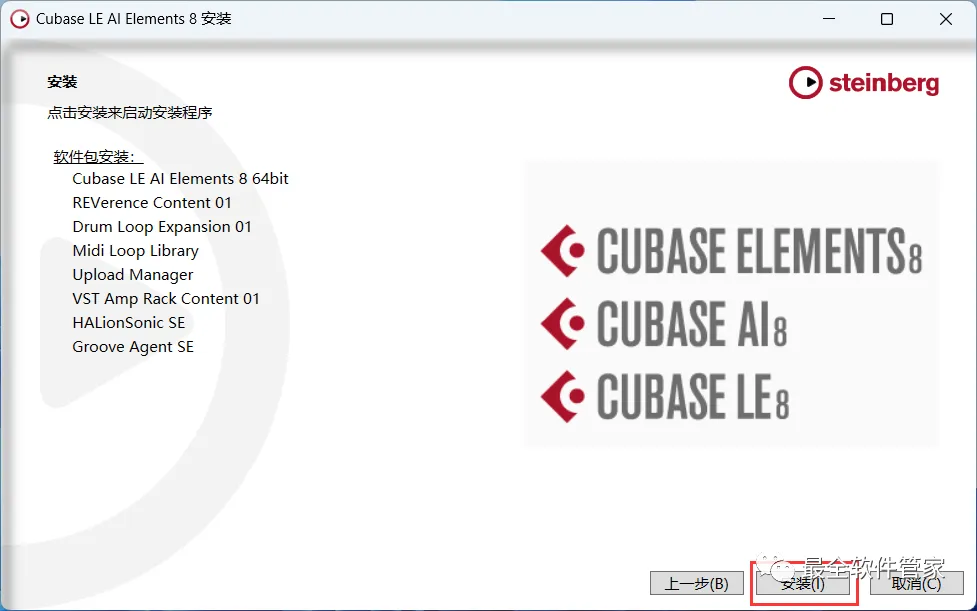Cancel setup with the 取消(C) button
The width and height of the screenshot is (977, 611).
pyautogui.click(x=916, y=584)
